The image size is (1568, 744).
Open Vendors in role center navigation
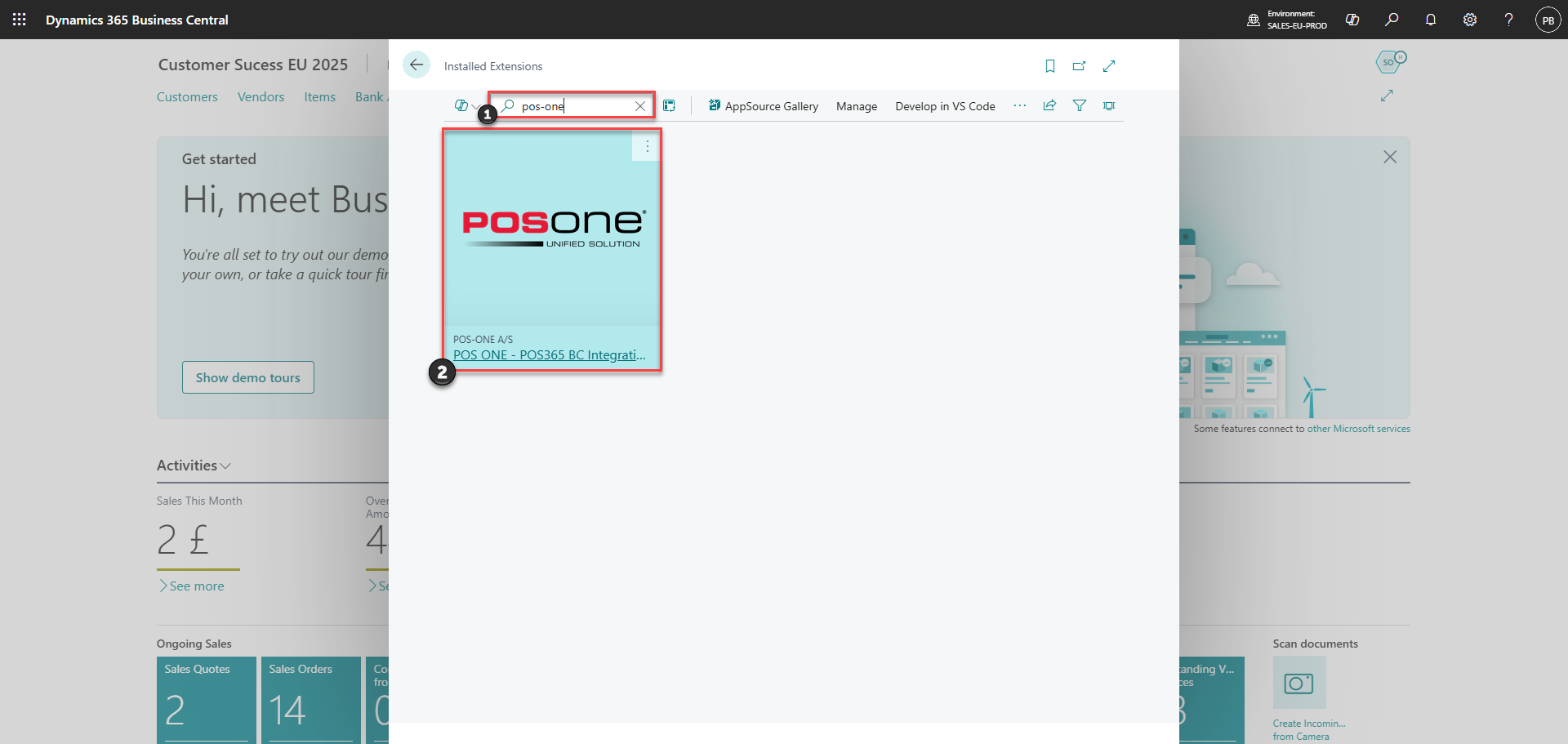261,96
